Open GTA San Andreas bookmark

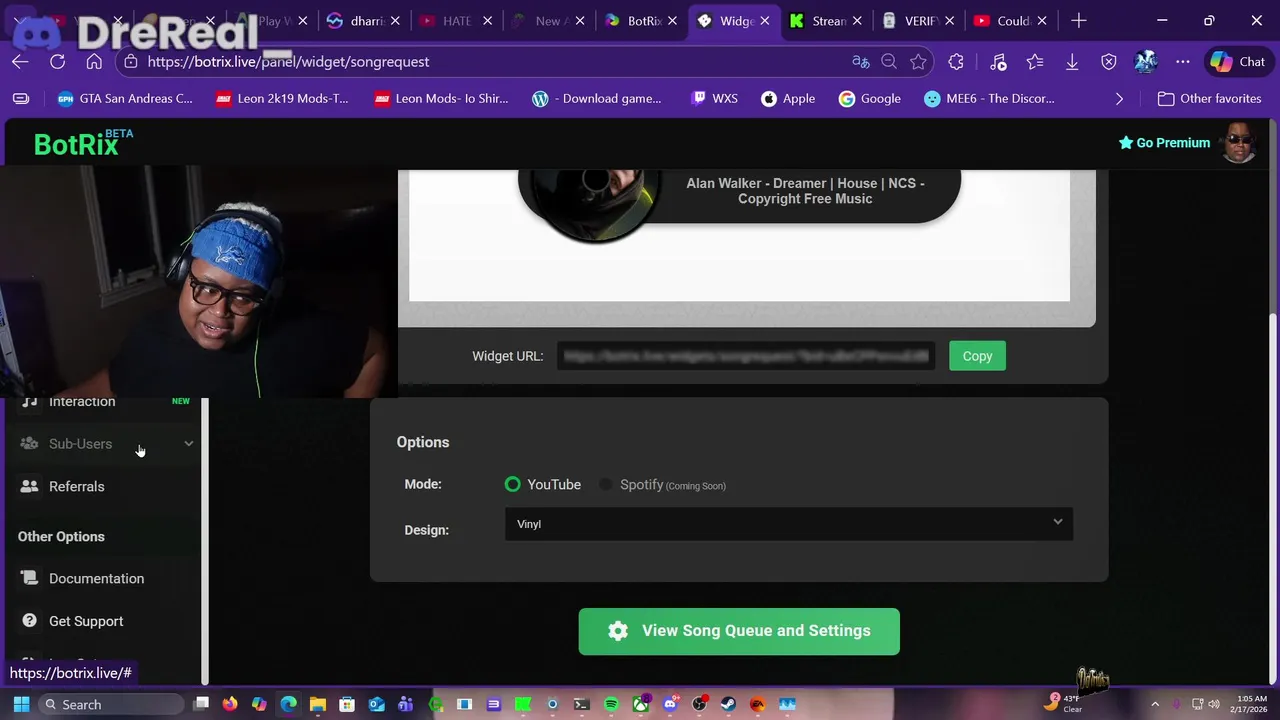coord(125,99)
